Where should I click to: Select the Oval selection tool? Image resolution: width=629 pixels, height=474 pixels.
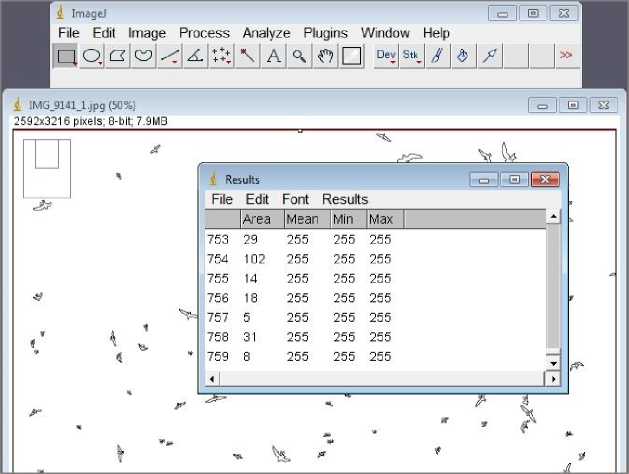[x=92, y=56]
